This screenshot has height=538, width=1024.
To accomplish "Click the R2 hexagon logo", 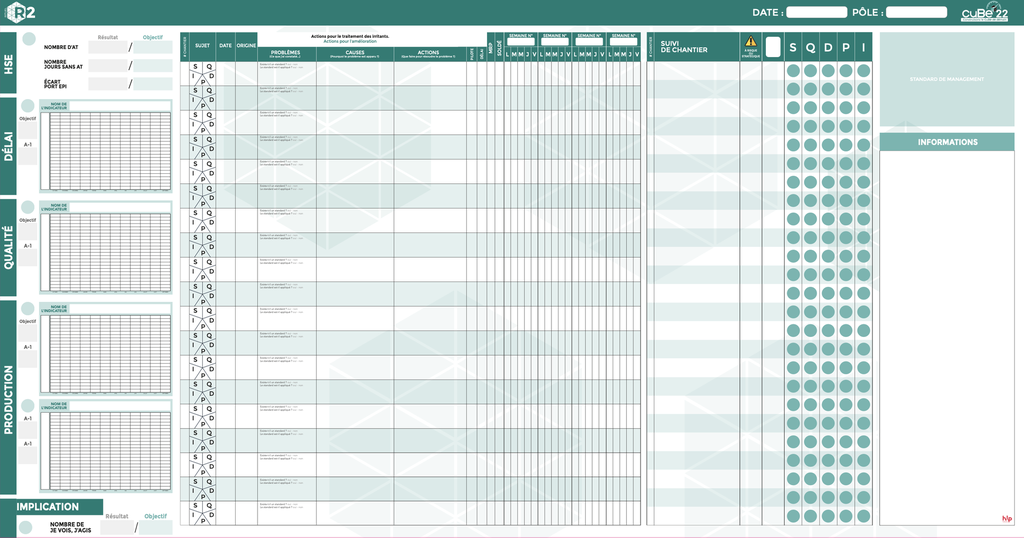I will pos(22,12).
